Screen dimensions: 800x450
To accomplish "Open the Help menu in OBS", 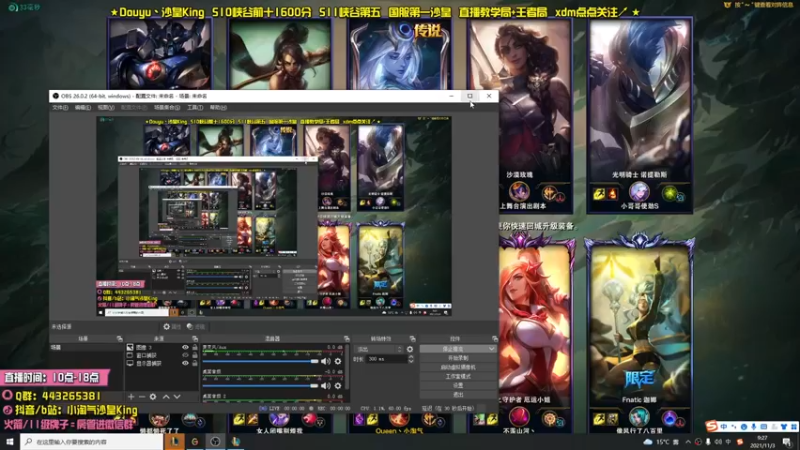I will pyautogui.click(x=218, y=108).
